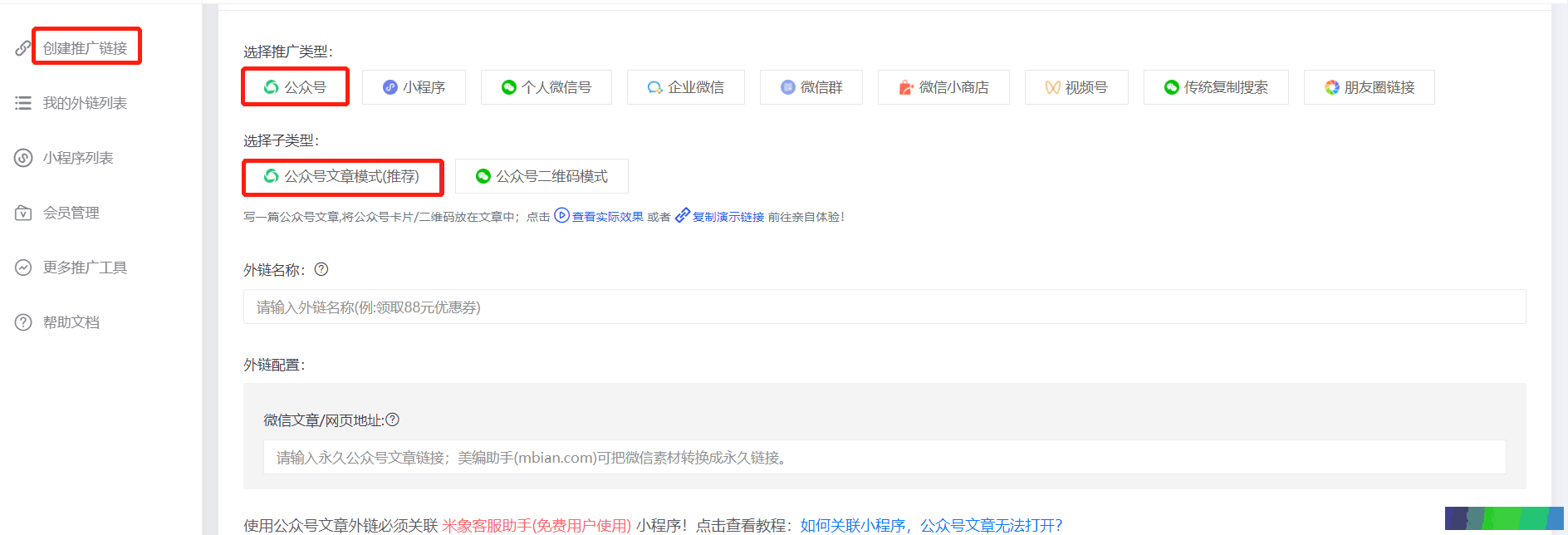Viewport: 1568px width, 535px height.
Task: Open the 查看实际效果 link
Action: (608, 217)
